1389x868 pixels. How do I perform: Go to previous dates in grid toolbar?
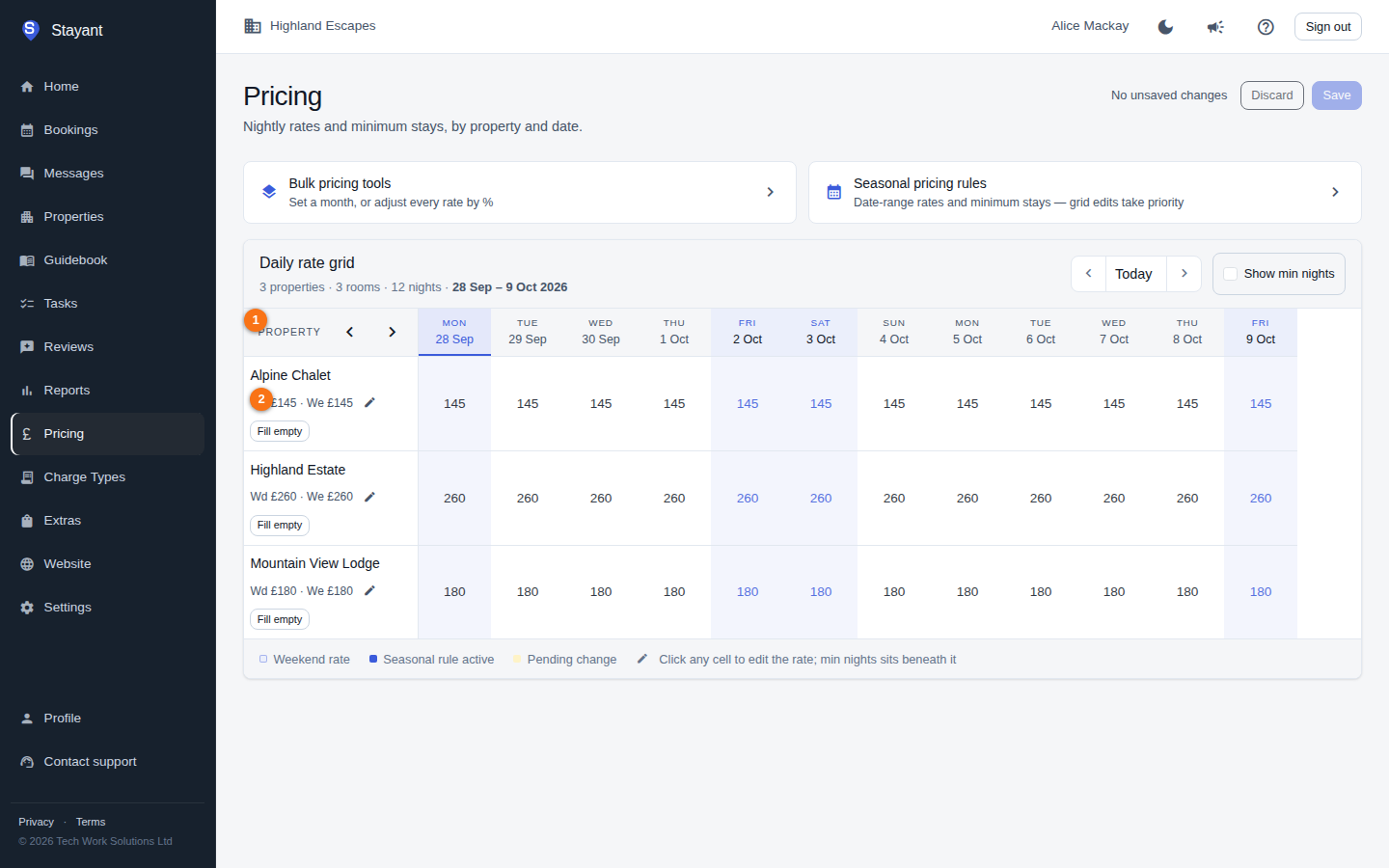(x=1089, y=274)
